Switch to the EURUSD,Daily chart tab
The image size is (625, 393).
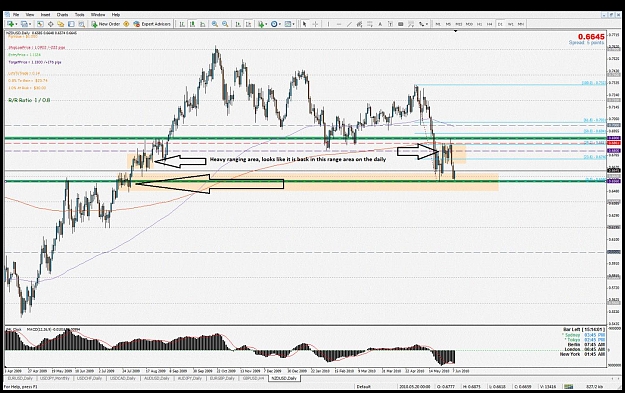coord(20,378)
